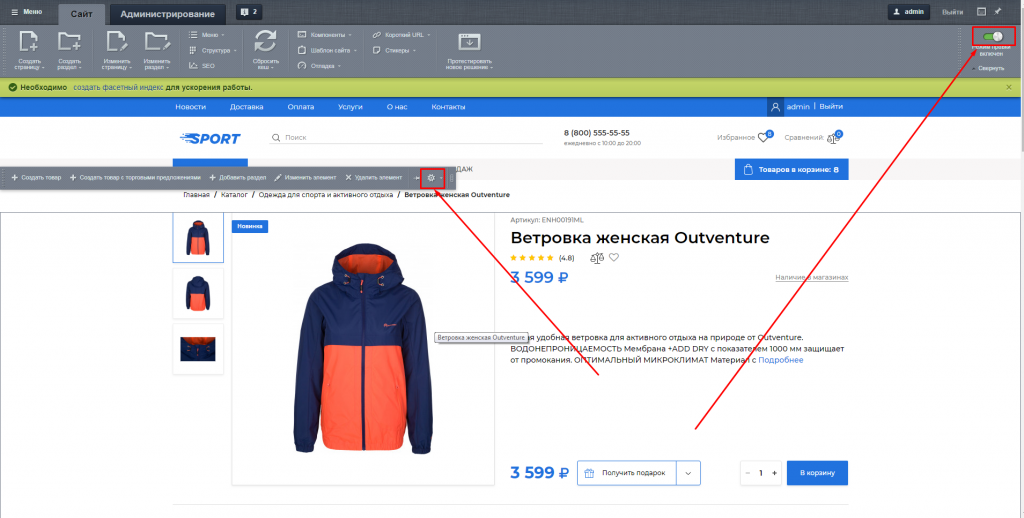The image size is (1024, 518).
Task: Collapse the panel with Свернуть
Action: (x=987, y=68)
